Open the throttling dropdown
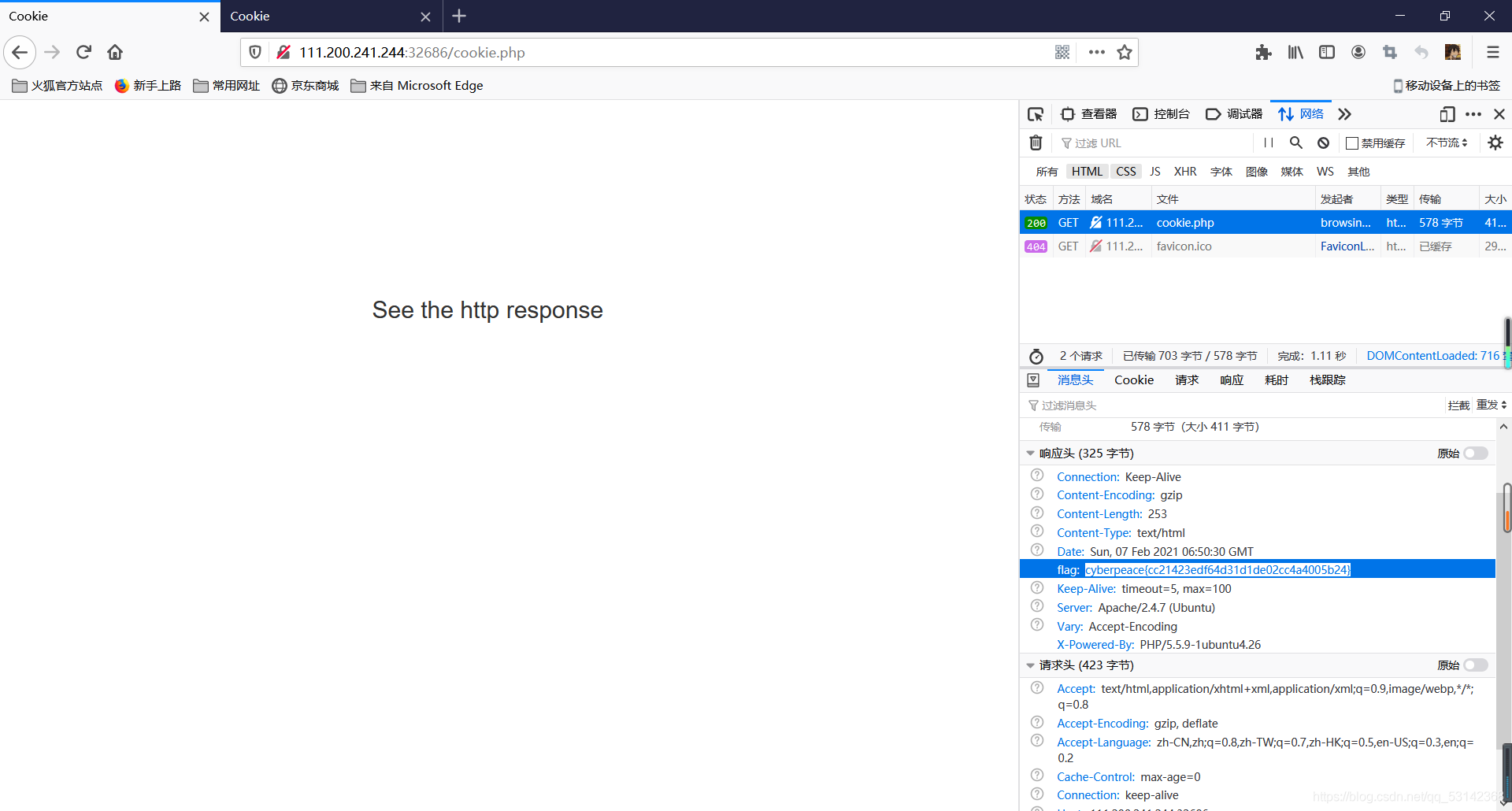The image size is (1512, 811). pos(1447,143)
